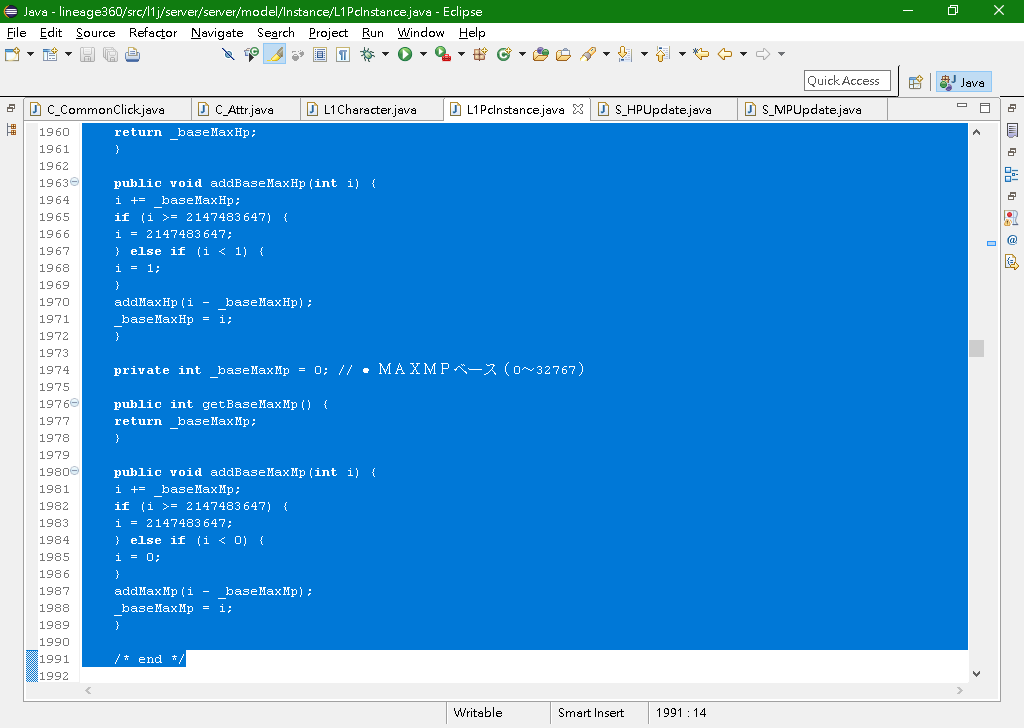Open the Debug dropdown arrow

[x=385, y=54]
